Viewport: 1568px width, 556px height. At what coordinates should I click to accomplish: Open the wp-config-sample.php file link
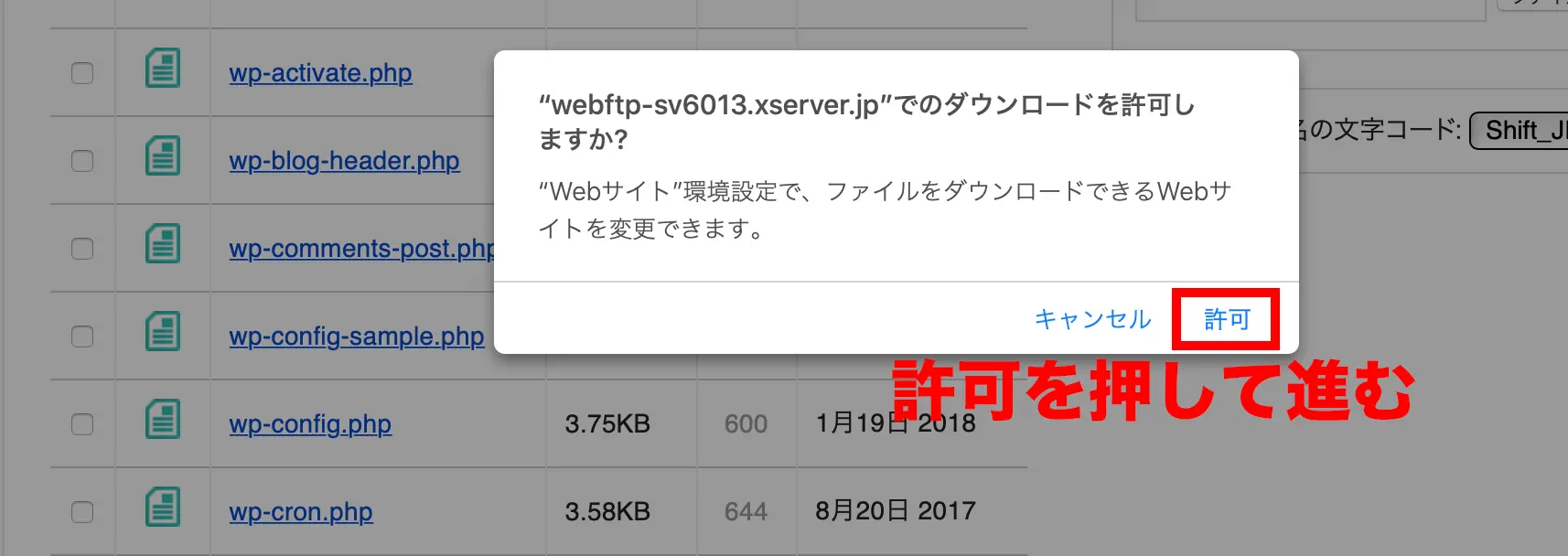357,337
